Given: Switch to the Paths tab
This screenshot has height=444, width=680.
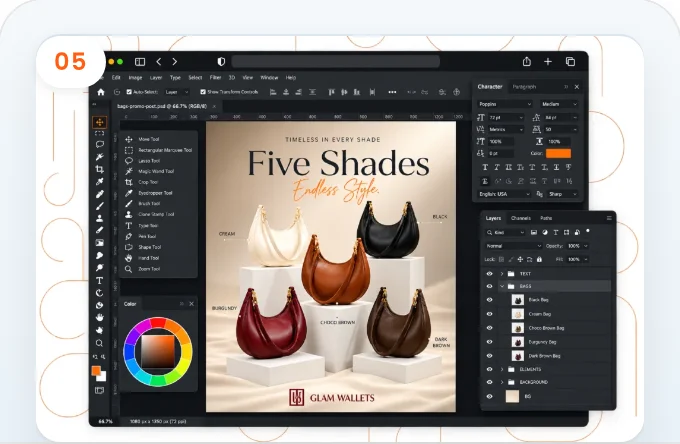Looking at the screenshot, I should point(546,218).
